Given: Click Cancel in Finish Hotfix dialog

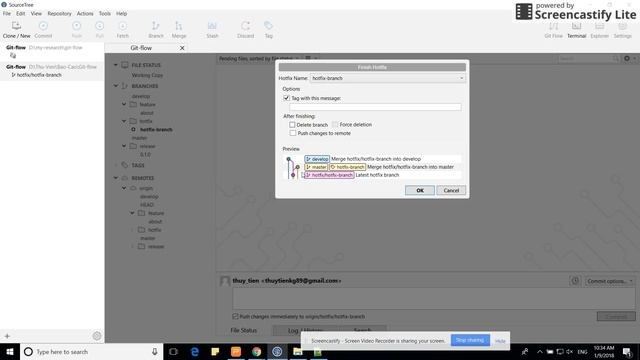Looking at the screenshot, I should click(x=451, y=190).
